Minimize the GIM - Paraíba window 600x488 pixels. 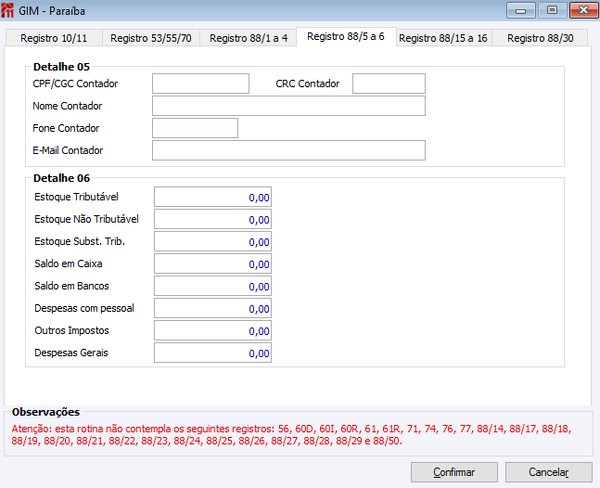(521, 10)
